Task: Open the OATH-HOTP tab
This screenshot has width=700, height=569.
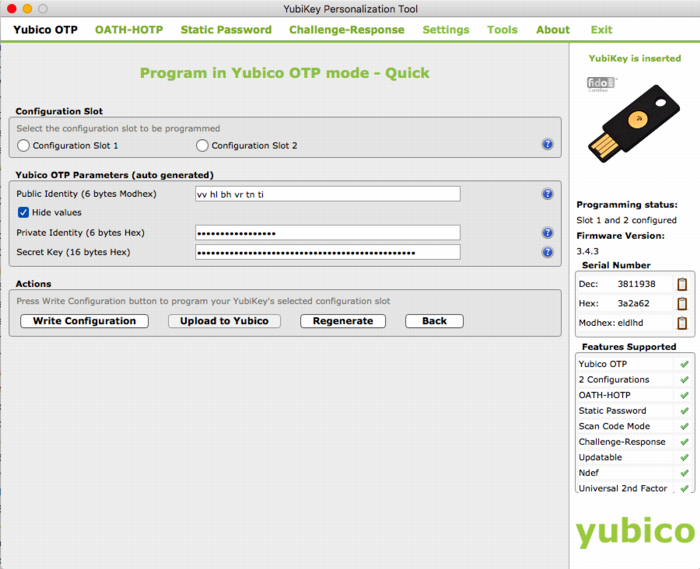Action: tap(129, 30)
